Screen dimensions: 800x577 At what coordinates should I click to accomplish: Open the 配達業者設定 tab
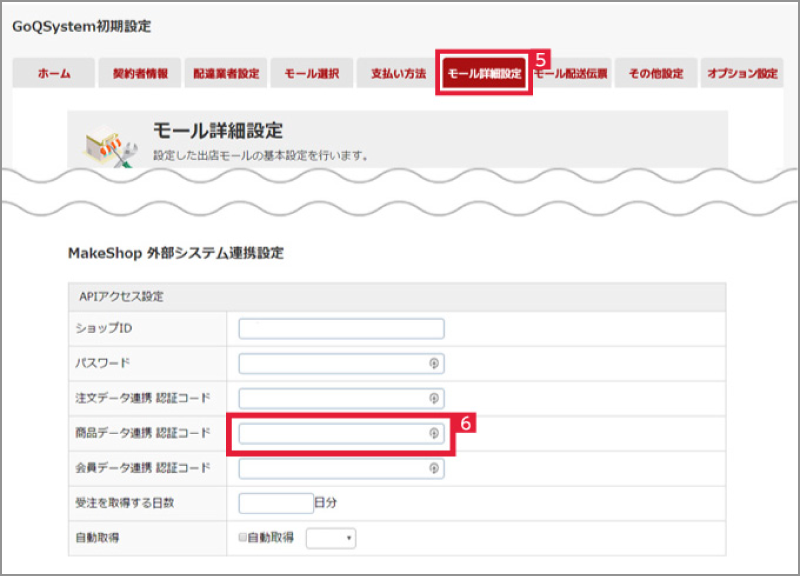pyautogui.click(x=226, y=73)
